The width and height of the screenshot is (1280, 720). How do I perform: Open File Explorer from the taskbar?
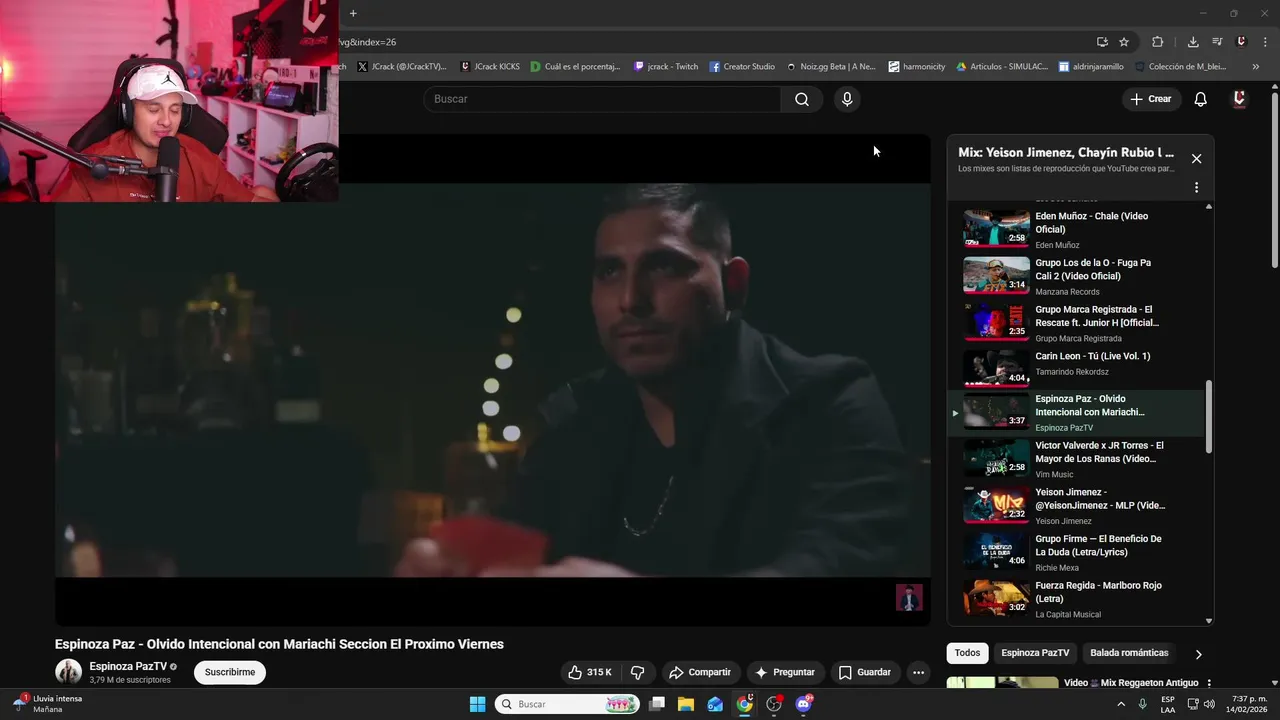click(686, 704)
